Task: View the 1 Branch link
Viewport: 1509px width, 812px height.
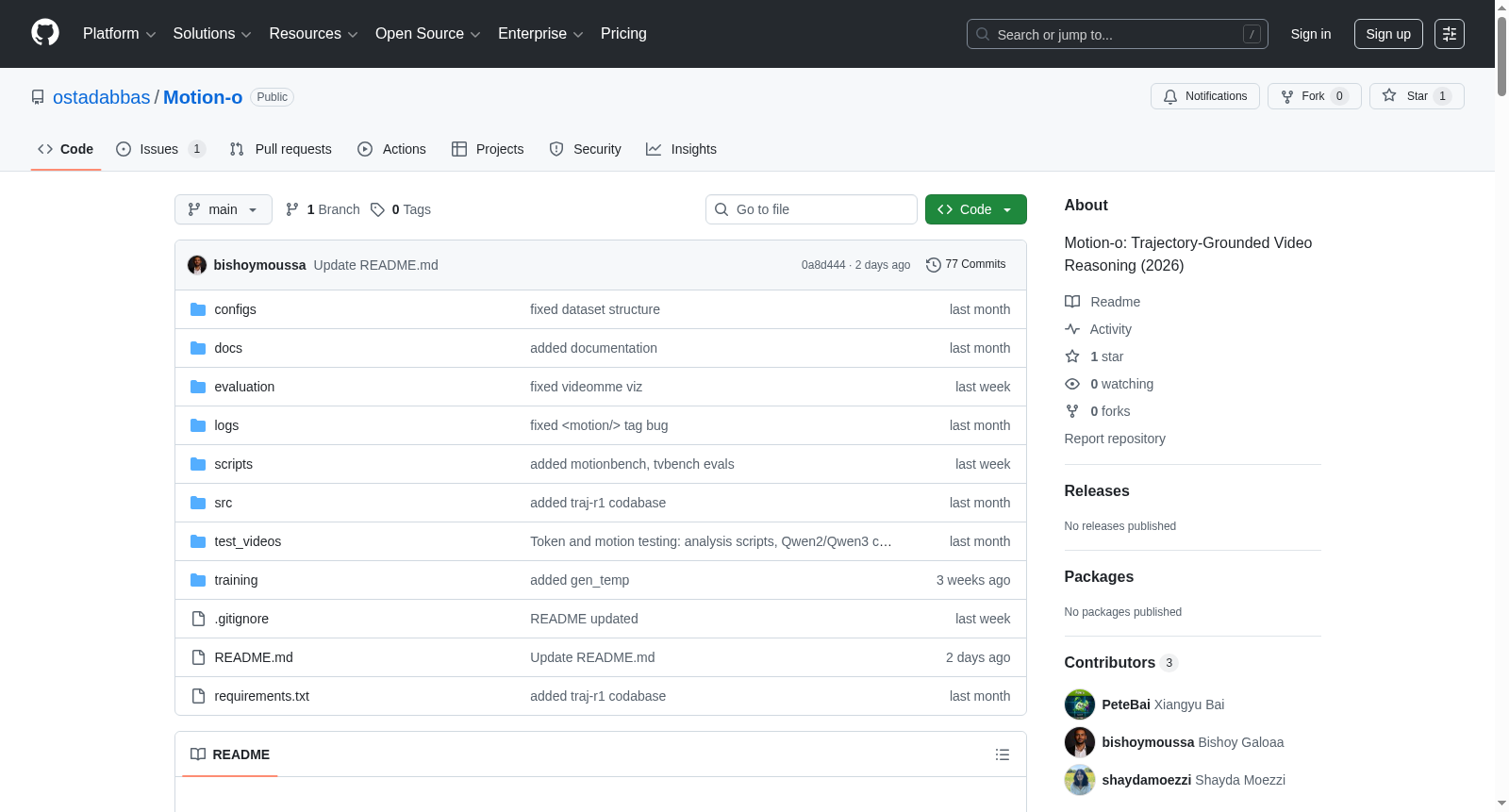Action: 323,209
